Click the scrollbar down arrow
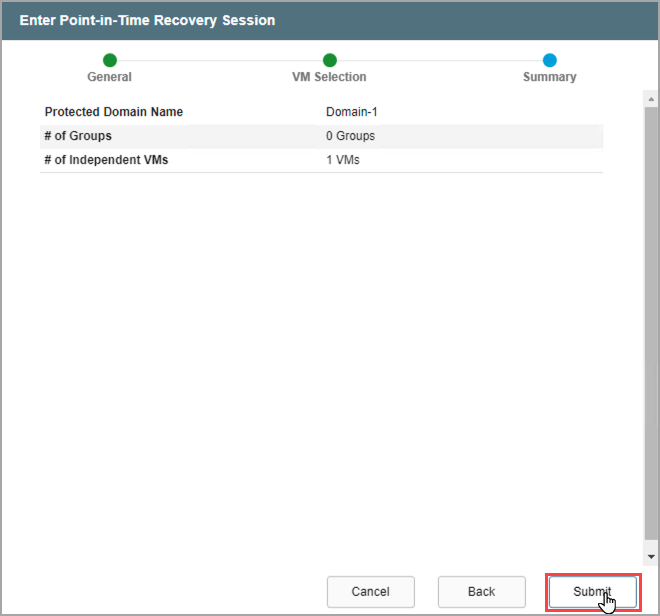The image size is (660, 616). [651, 556]
